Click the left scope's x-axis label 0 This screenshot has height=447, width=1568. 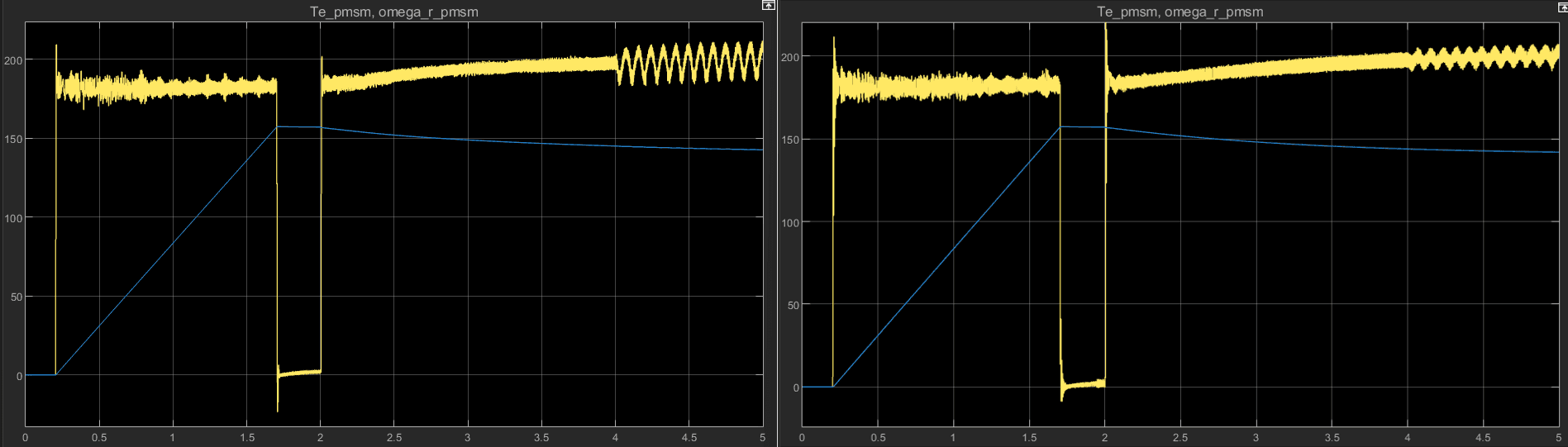[26, 437]
